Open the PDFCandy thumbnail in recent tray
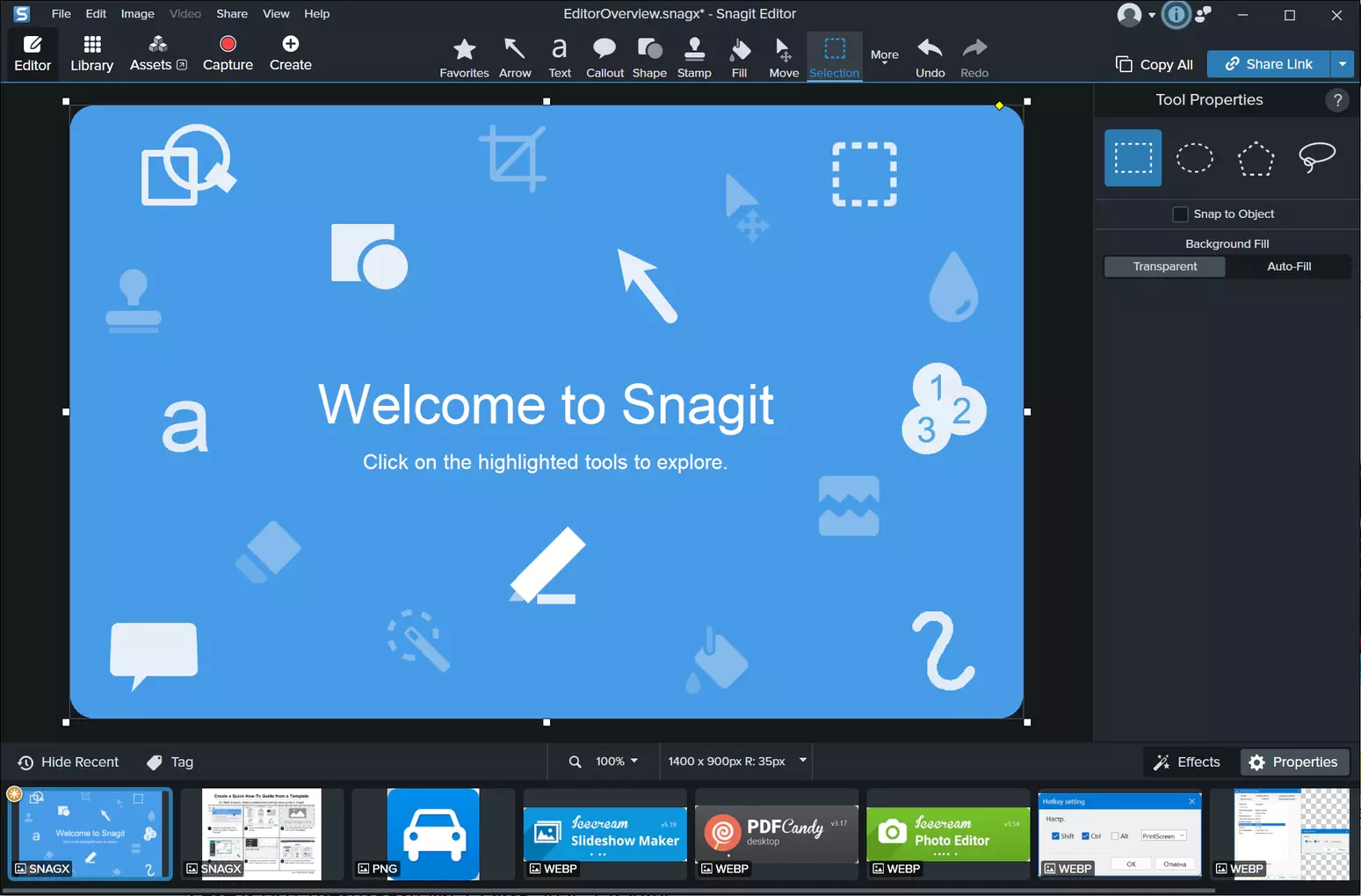This screenshot has width=1361, height=896. pos(776,833)
